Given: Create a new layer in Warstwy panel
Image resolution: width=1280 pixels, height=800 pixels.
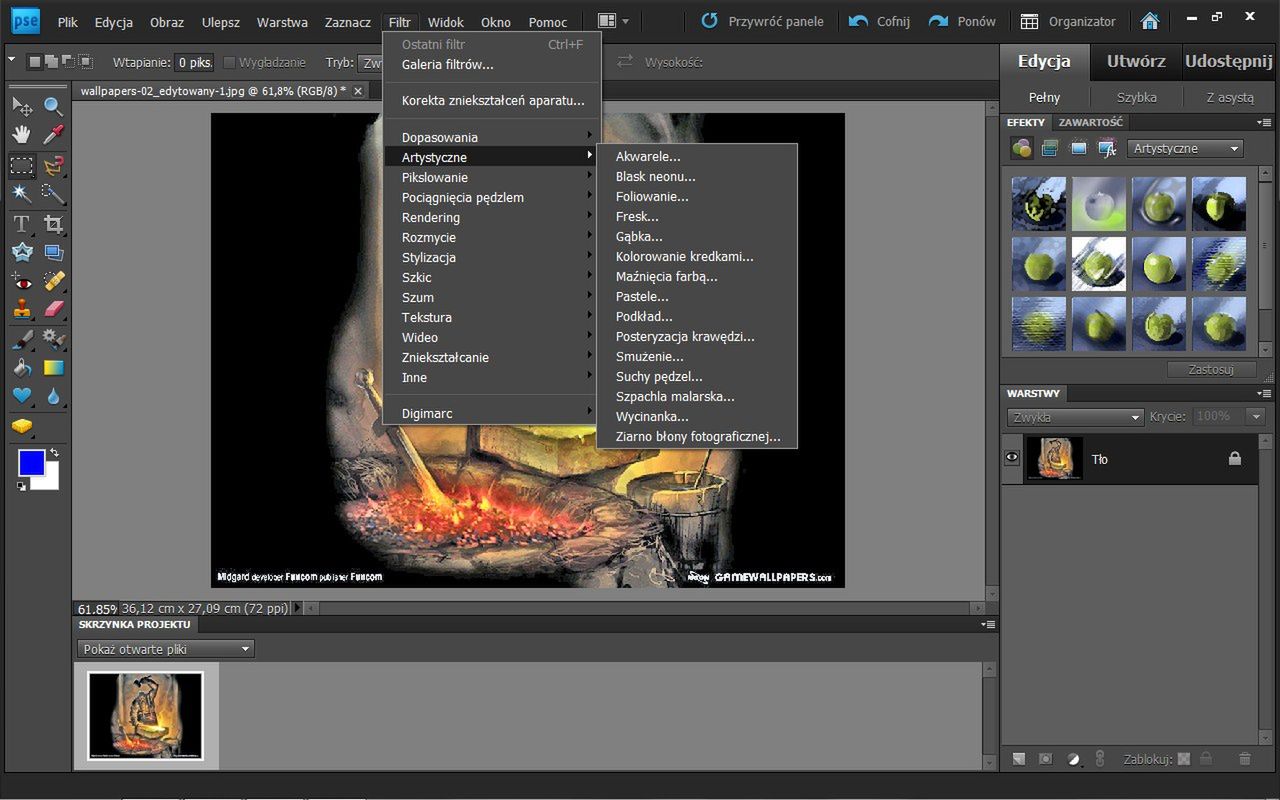Looking at the screenshot, I should 1019,759.
